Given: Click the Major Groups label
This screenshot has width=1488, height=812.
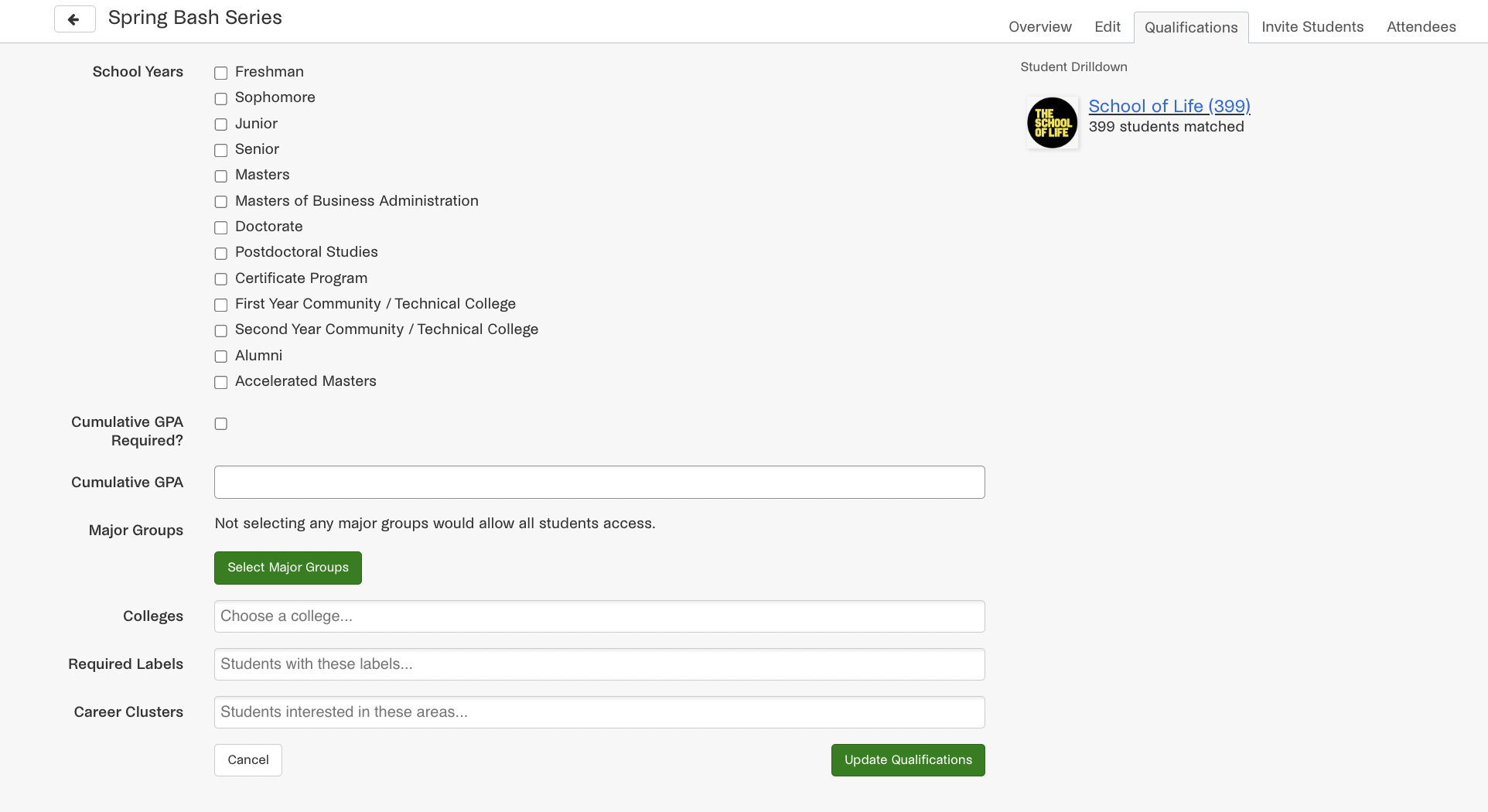Looking at the screenshot, I should [x=136, y=531].
